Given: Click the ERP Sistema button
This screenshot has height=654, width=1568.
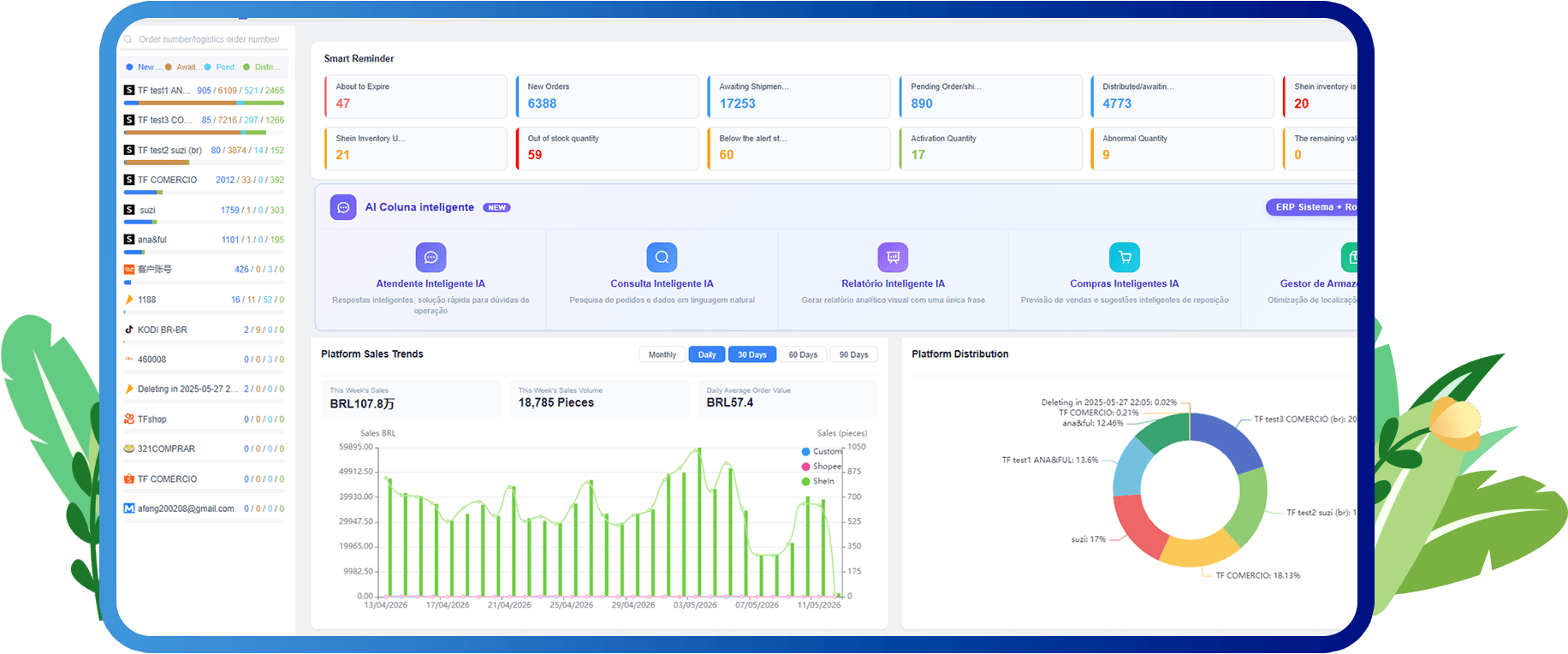Looking at the screenshot, I should (1312, 207).
